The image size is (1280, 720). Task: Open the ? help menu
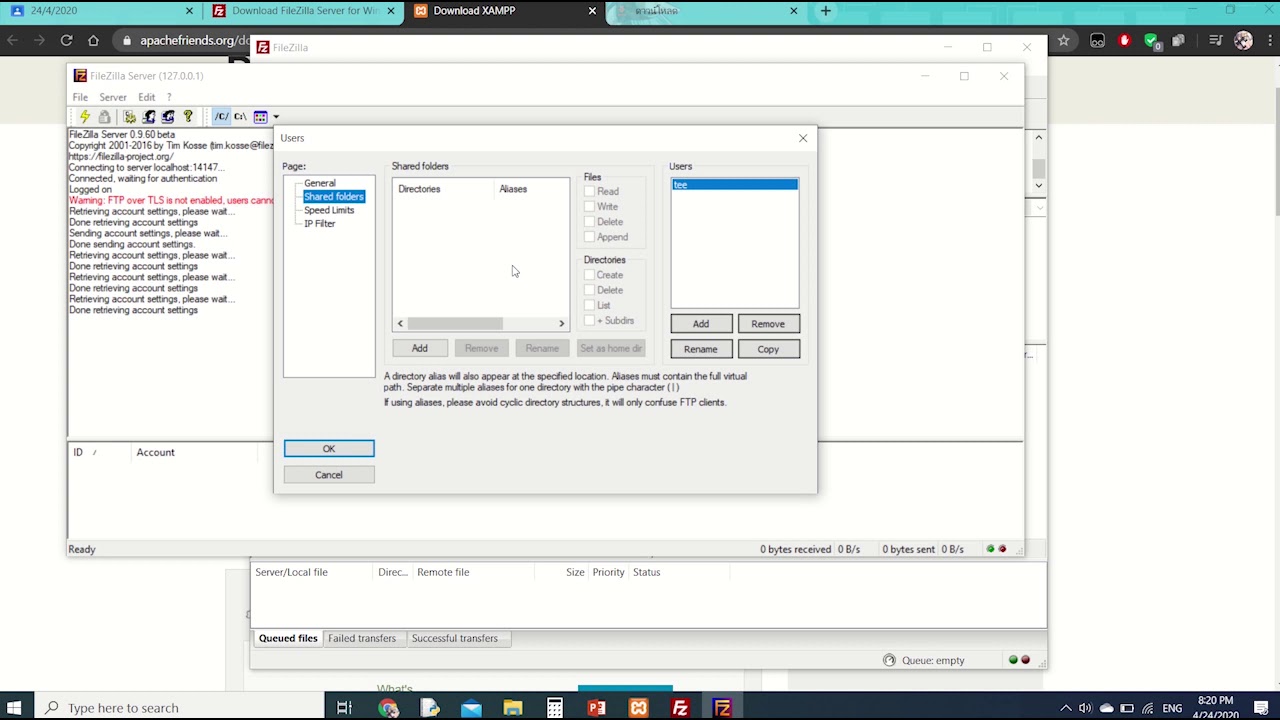coord(169,97)
